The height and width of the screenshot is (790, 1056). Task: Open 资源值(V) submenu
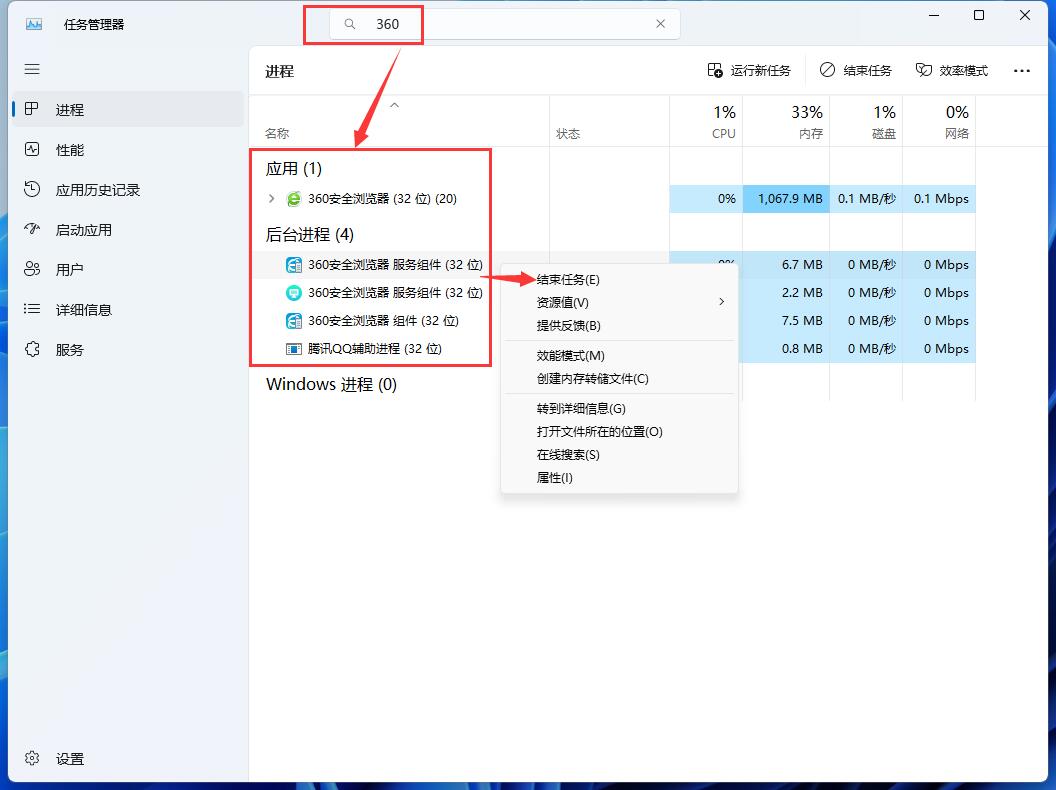[x=620, y=302]
